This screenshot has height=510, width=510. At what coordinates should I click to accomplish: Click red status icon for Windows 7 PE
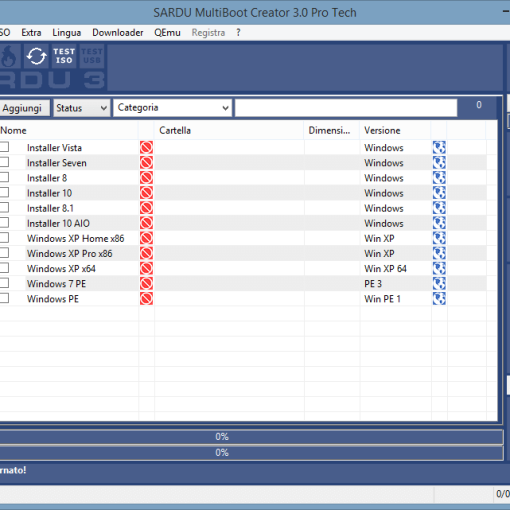(x=146, y=283)
